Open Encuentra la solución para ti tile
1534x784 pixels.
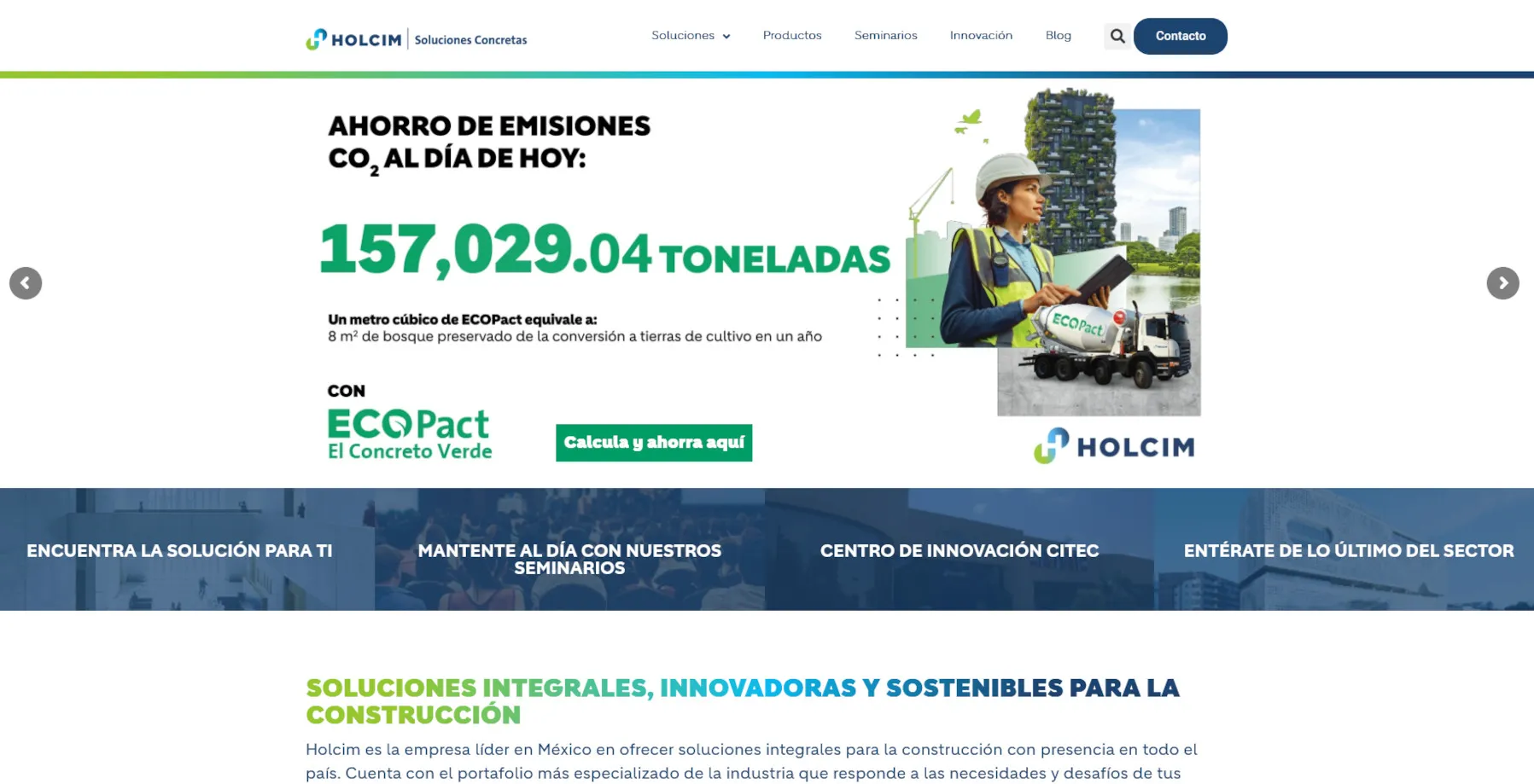coord(187,549)
